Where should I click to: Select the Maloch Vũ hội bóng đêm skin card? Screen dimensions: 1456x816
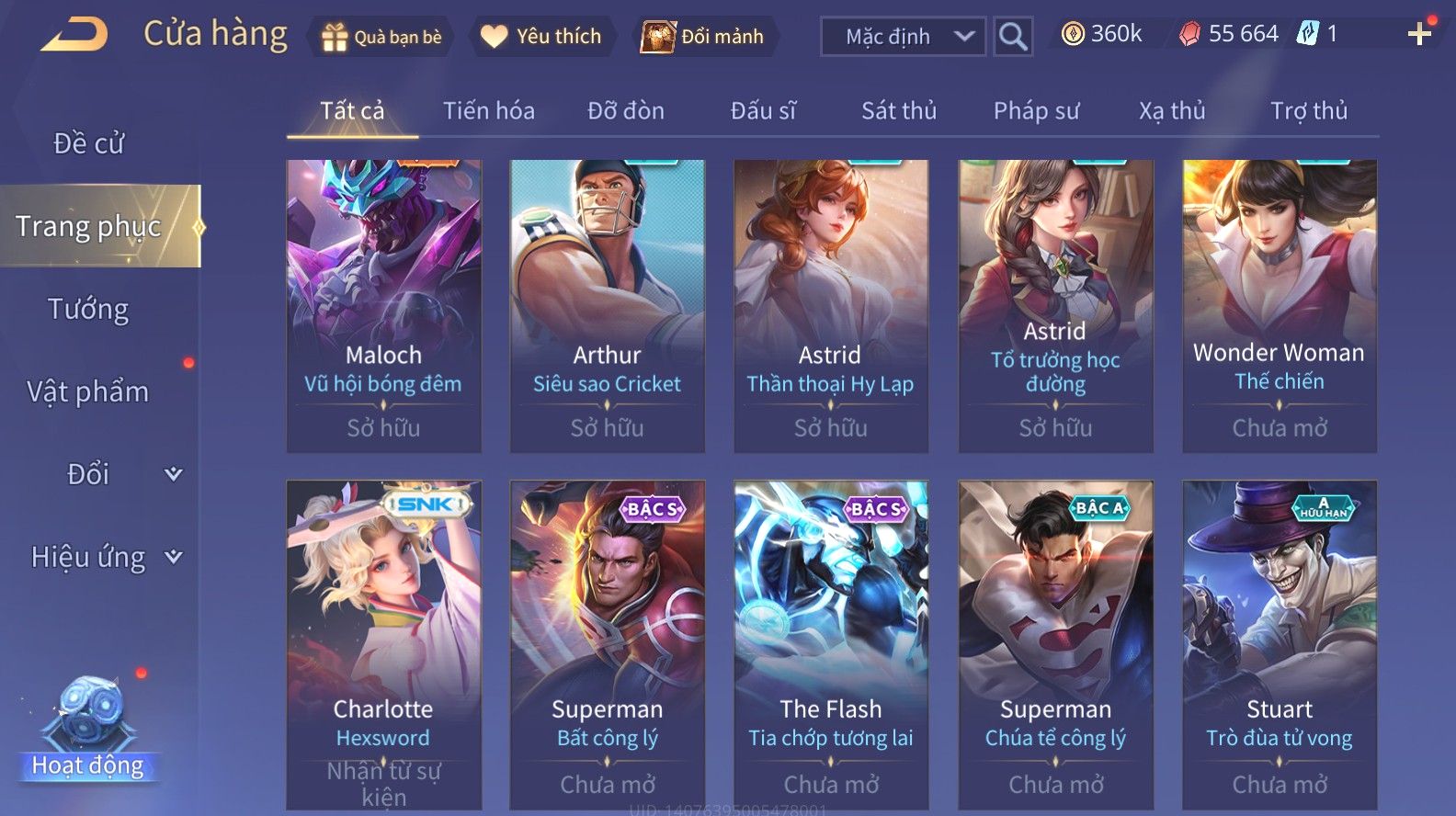(x=383, y=306)
